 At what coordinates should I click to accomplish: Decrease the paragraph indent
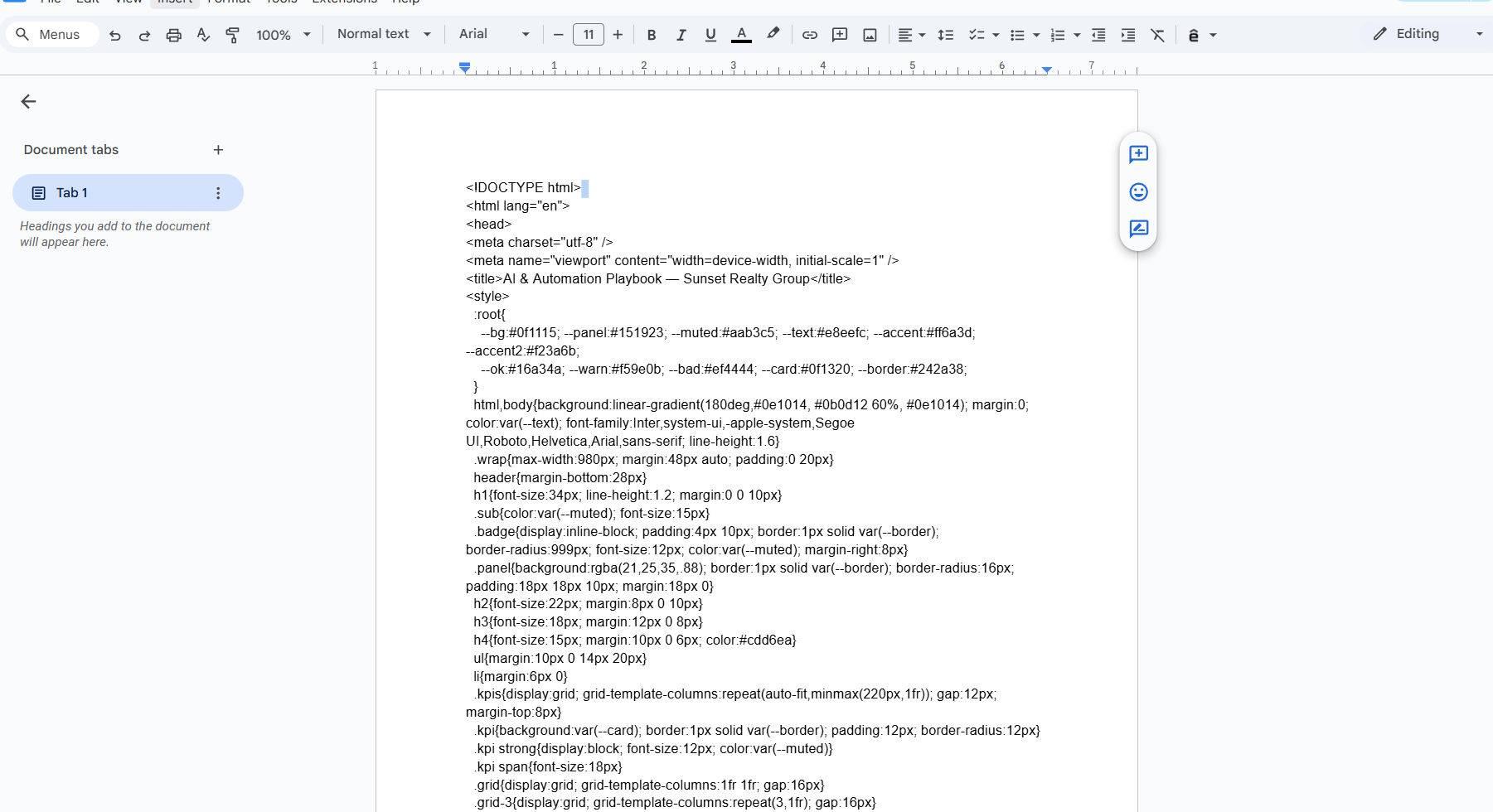(x=1098, y=35)
